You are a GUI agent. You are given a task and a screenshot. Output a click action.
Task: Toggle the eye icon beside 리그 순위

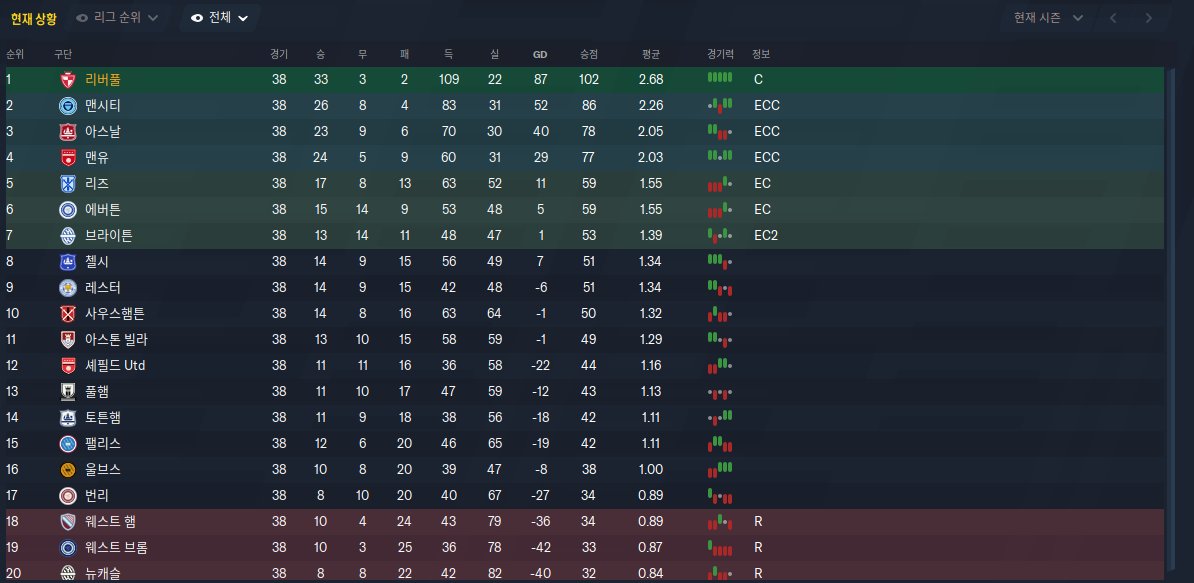82,18
